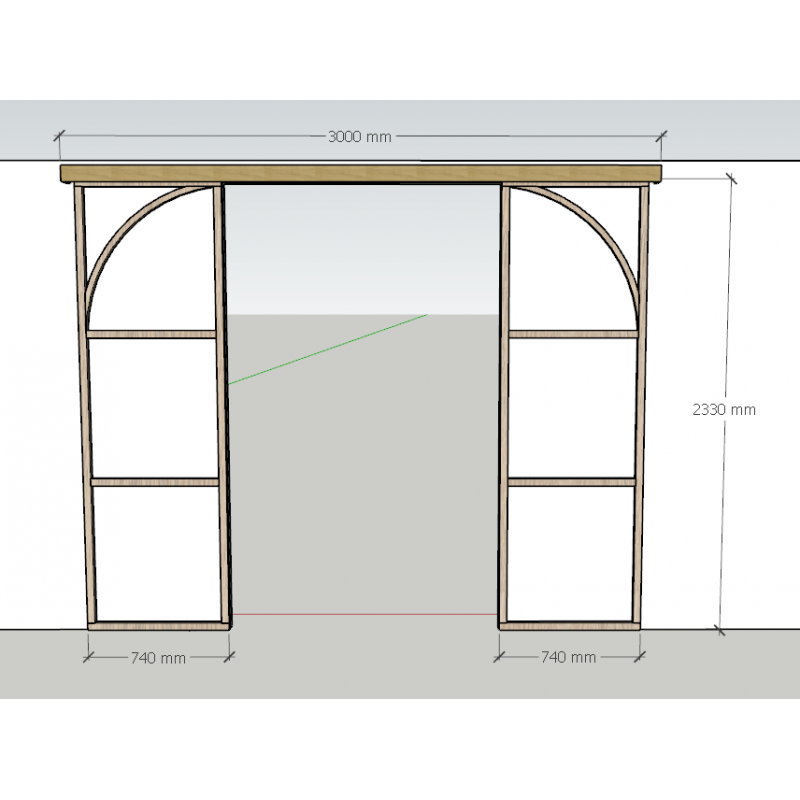Click the bottom rail of the left frame

pyautogui.click(x=157, y=627)
